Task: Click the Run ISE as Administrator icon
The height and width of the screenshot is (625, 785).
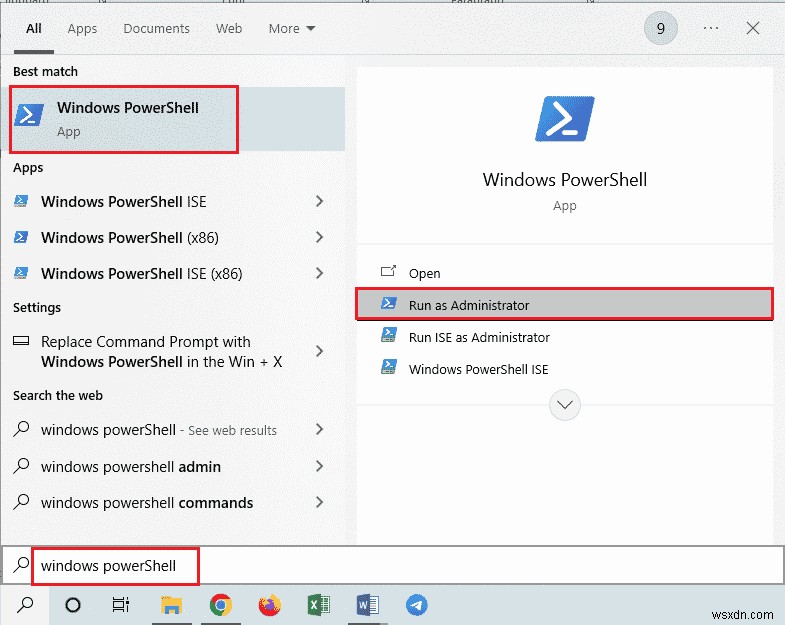Action: tap(388, 335)
